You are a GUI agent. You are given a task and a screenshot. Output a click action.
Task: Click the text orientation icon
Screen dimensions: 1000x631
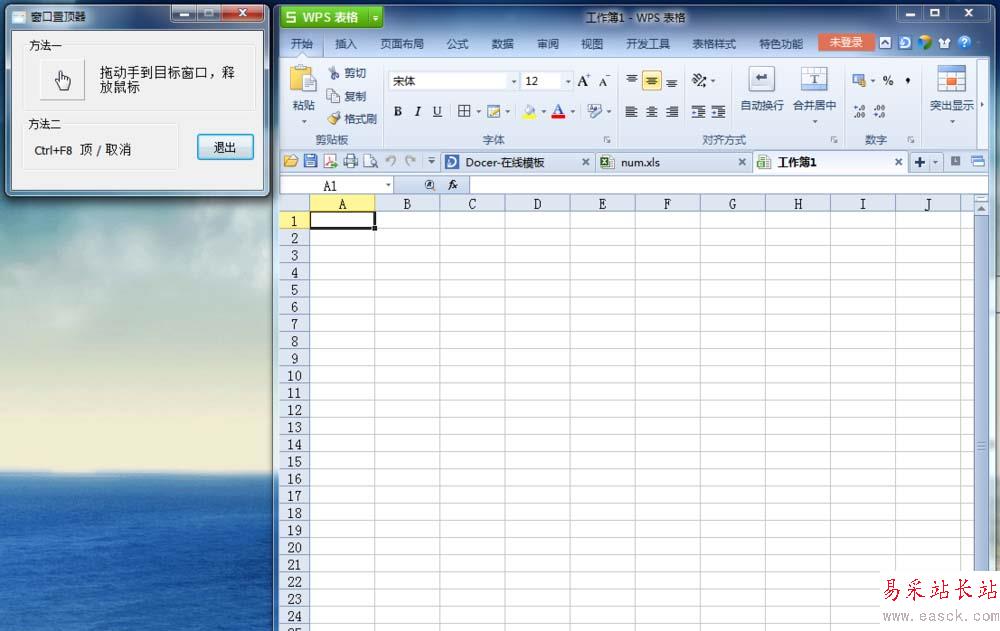[700, 80]
